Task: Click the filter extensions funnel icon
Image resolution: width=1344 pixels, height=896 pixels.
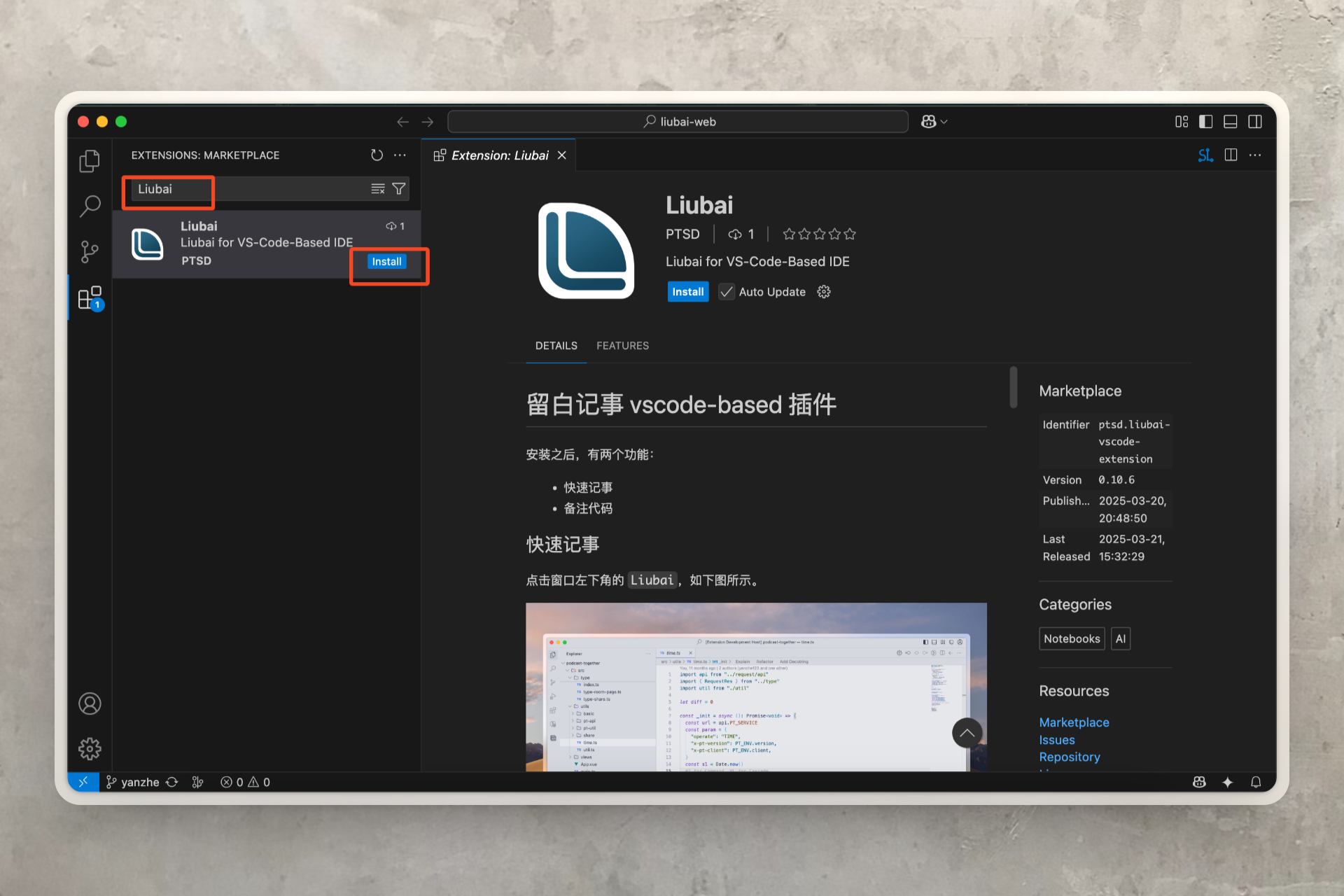Action: pyautogui.click(x=399, y=189)
